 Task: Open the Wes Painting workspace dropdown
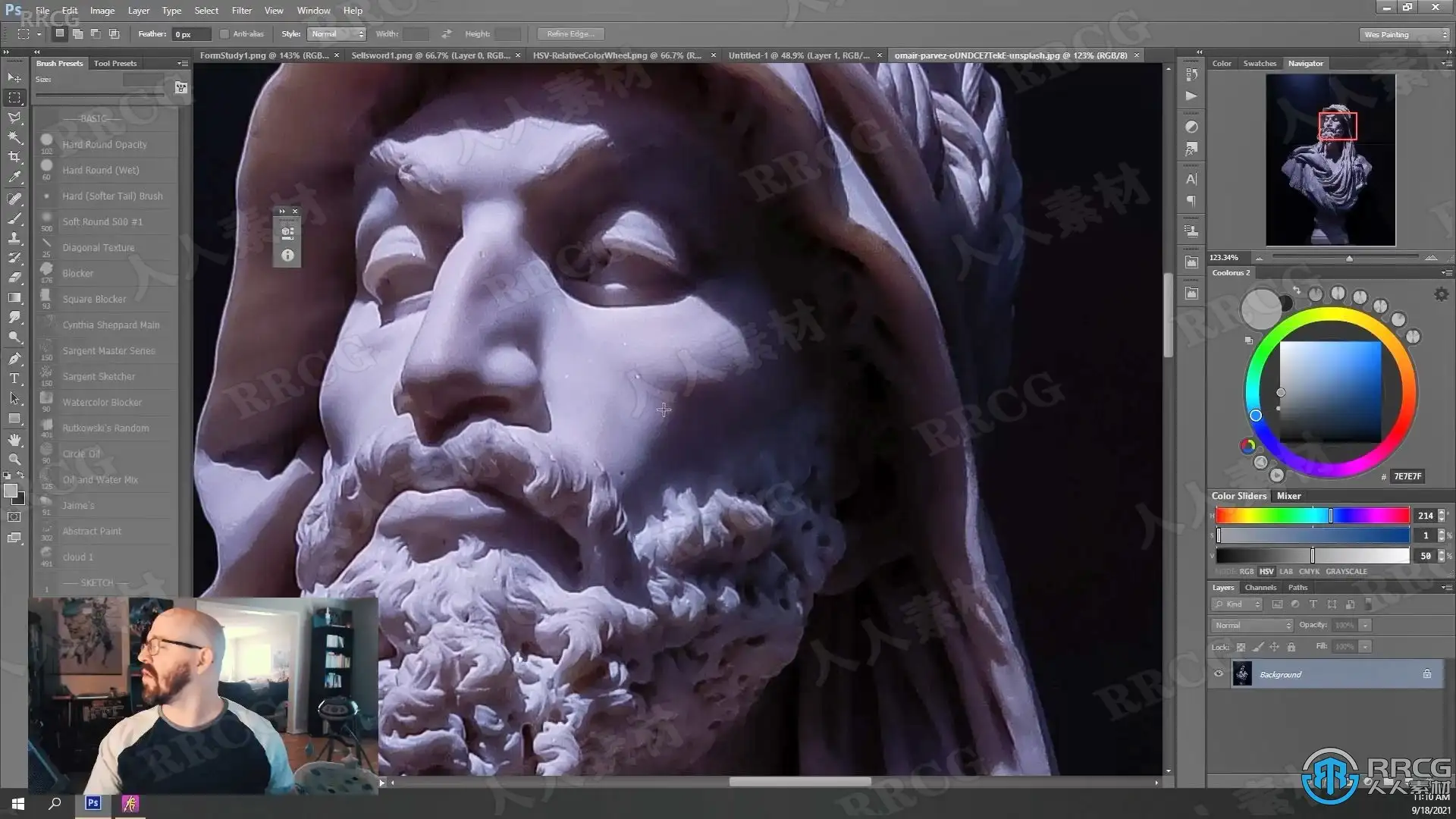point(1405,35)
